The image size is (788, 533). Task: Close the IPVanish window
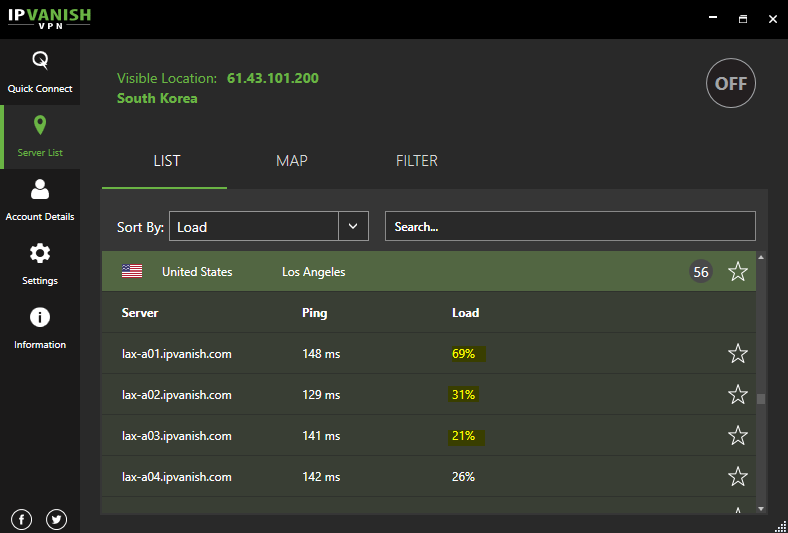[773, 19]
